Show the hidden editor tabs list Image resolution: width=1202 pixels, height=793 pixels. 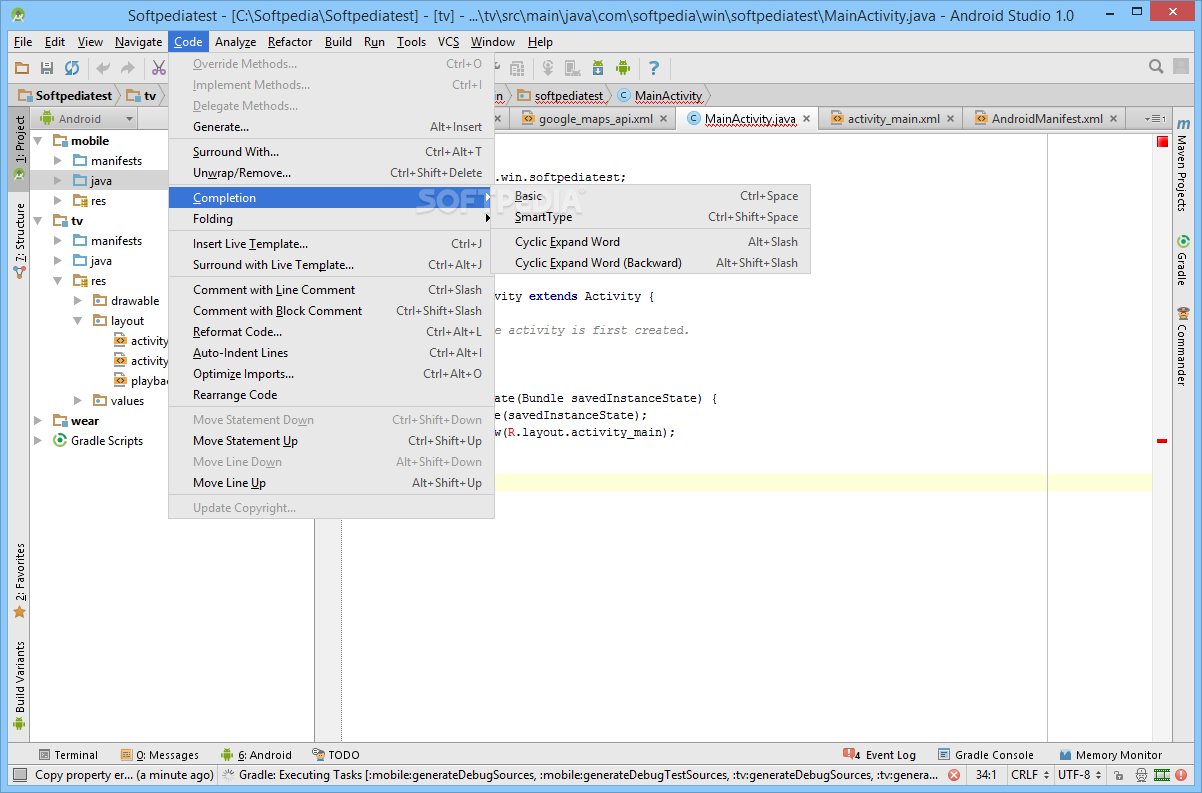click(1154, 118)
